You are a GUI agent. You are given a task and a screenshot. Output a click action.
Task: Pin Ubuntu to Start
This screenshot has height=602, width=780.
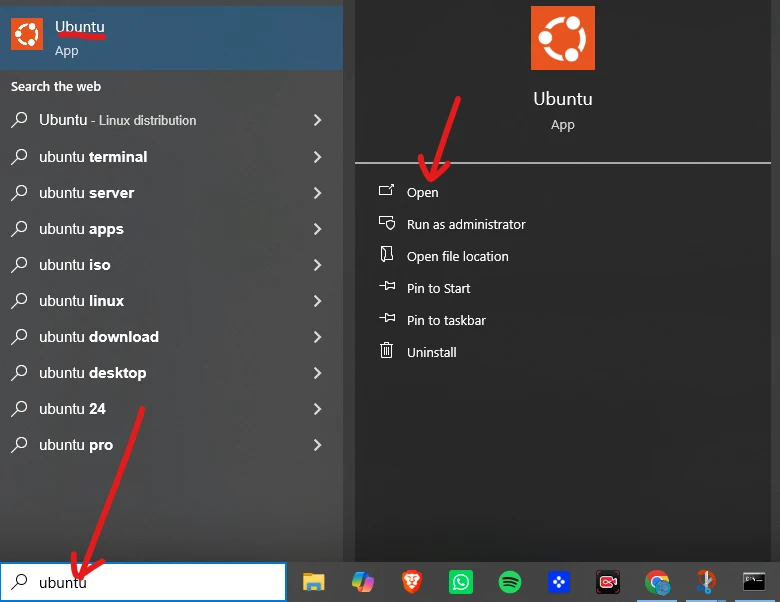click(438, 288)
